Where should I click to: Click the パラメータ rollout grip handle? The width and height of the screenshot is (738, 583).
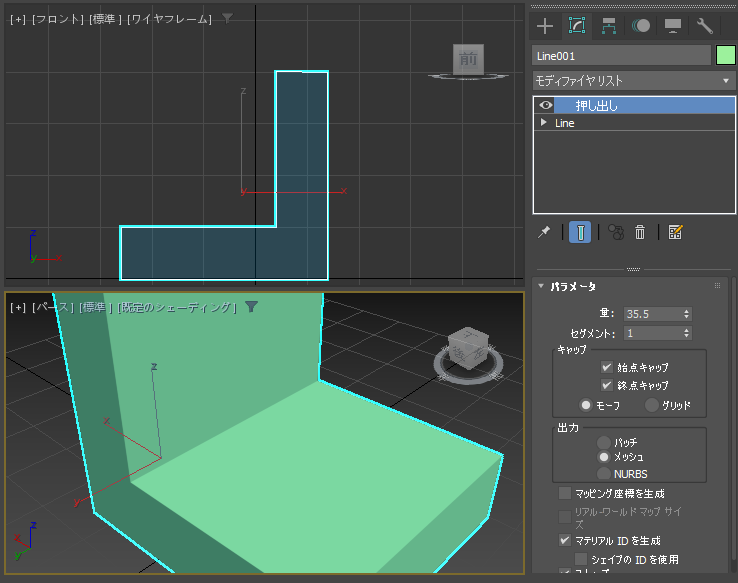pos(717,286)
